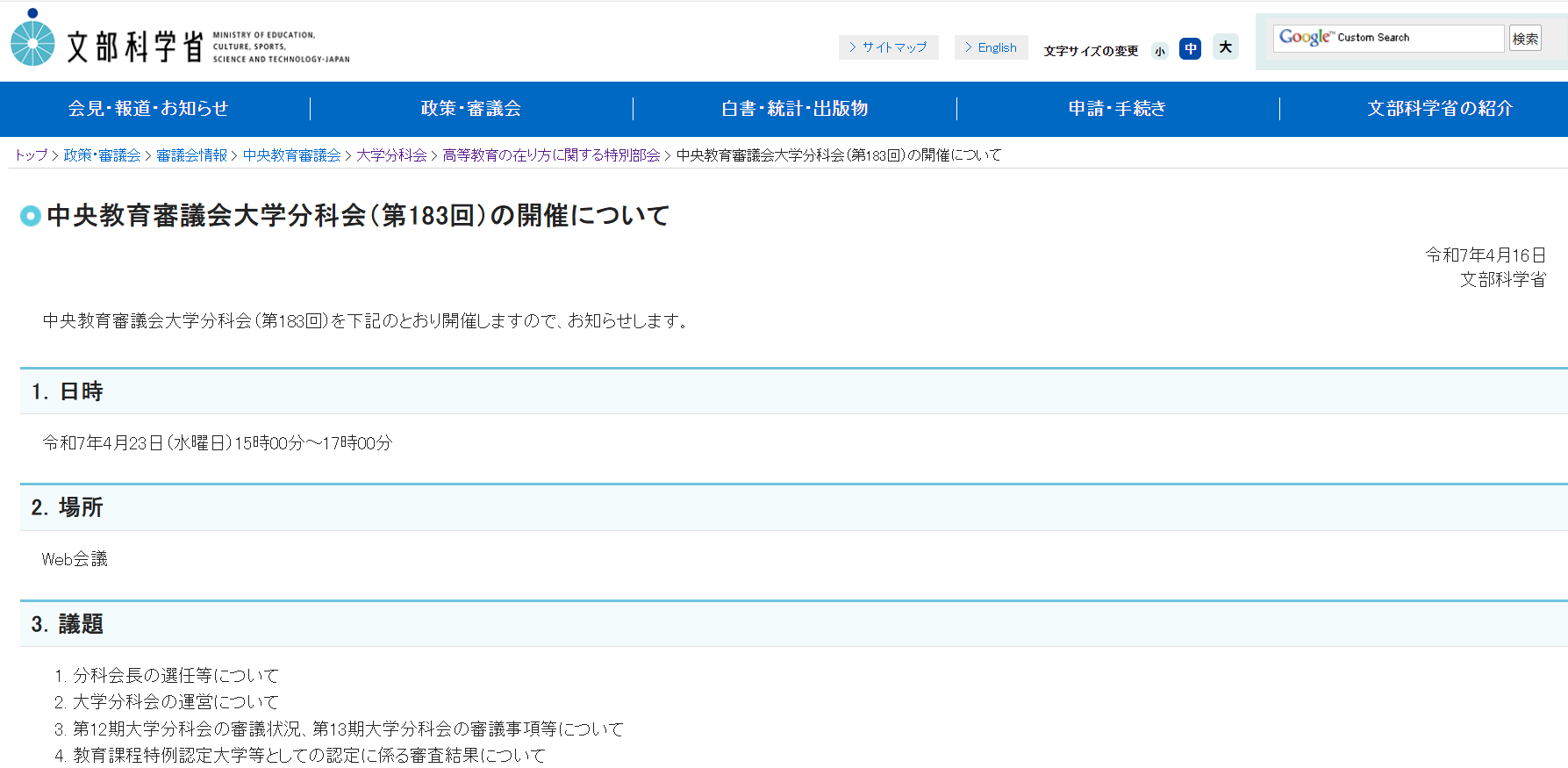Click the date 令和7年4月16日
Image resolution: width=1568 pixels, height=768 pixels.
coord(1486,255)
